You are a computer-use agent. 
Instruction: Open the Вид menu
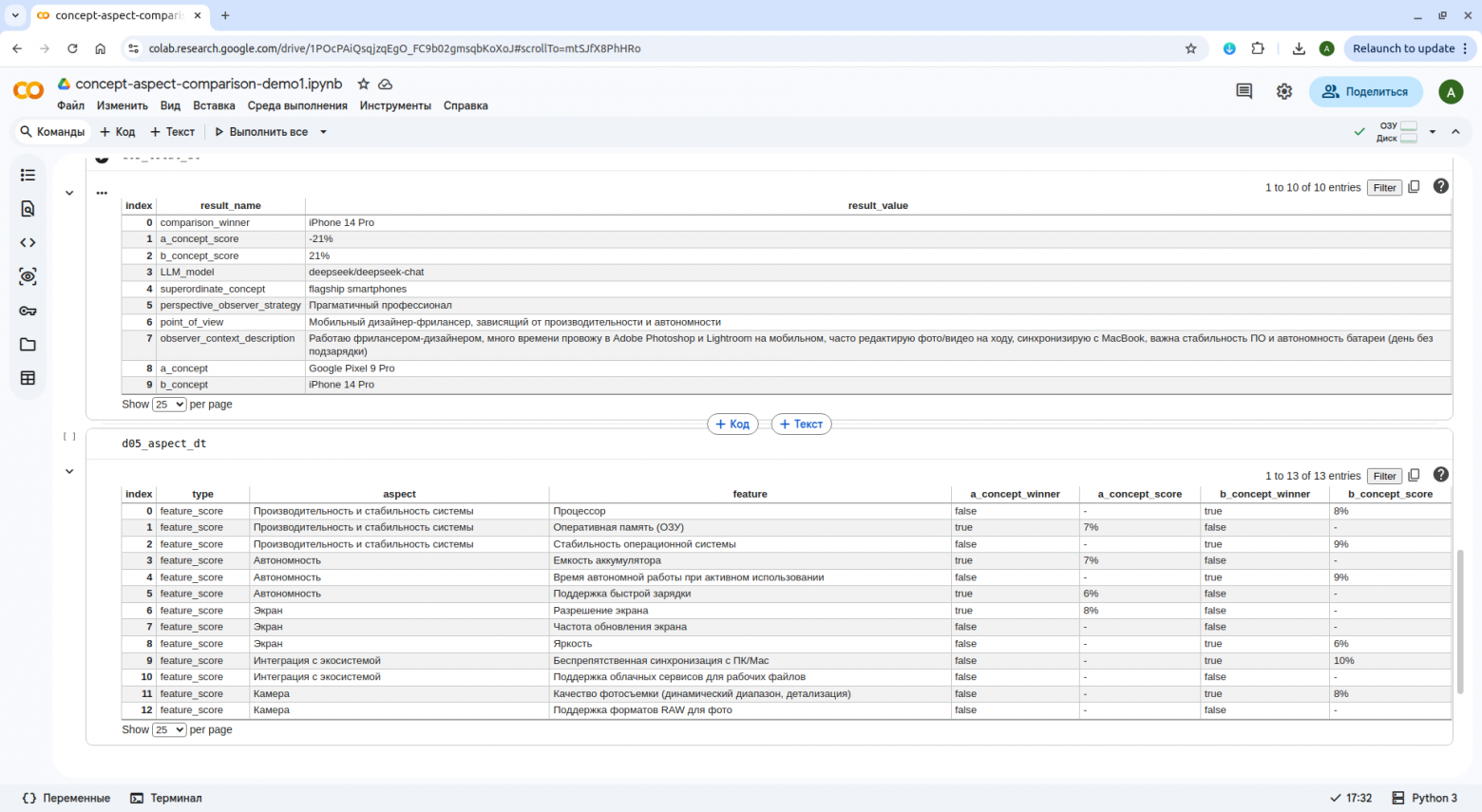[170, 105]
